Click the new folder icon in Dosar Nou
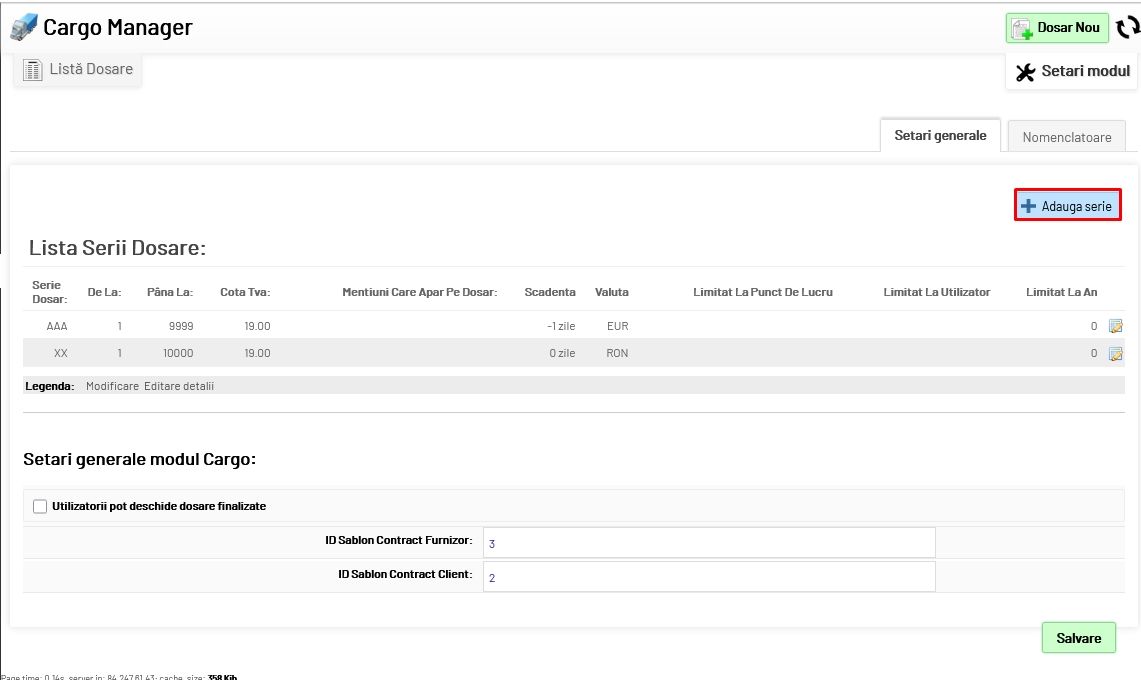 (1022, 29)
